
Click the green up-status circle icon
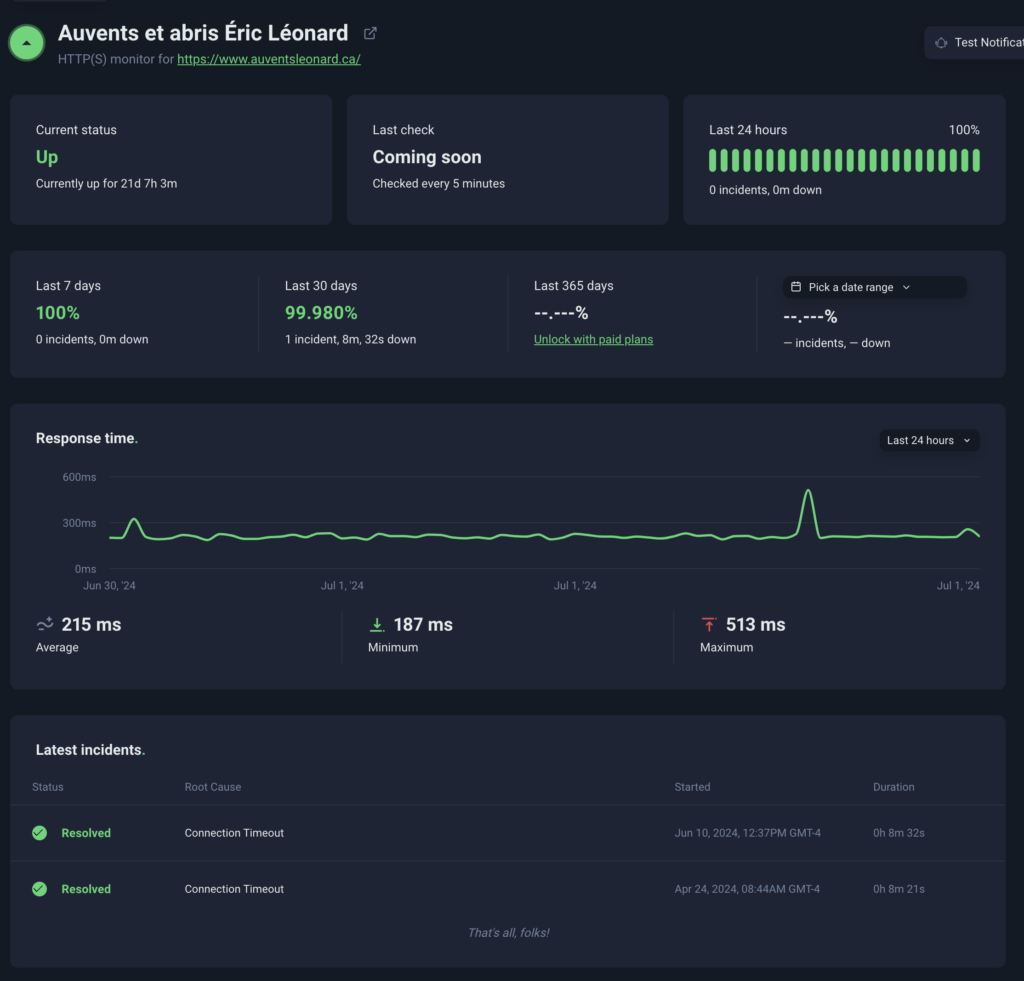click(x=26, y=43)
